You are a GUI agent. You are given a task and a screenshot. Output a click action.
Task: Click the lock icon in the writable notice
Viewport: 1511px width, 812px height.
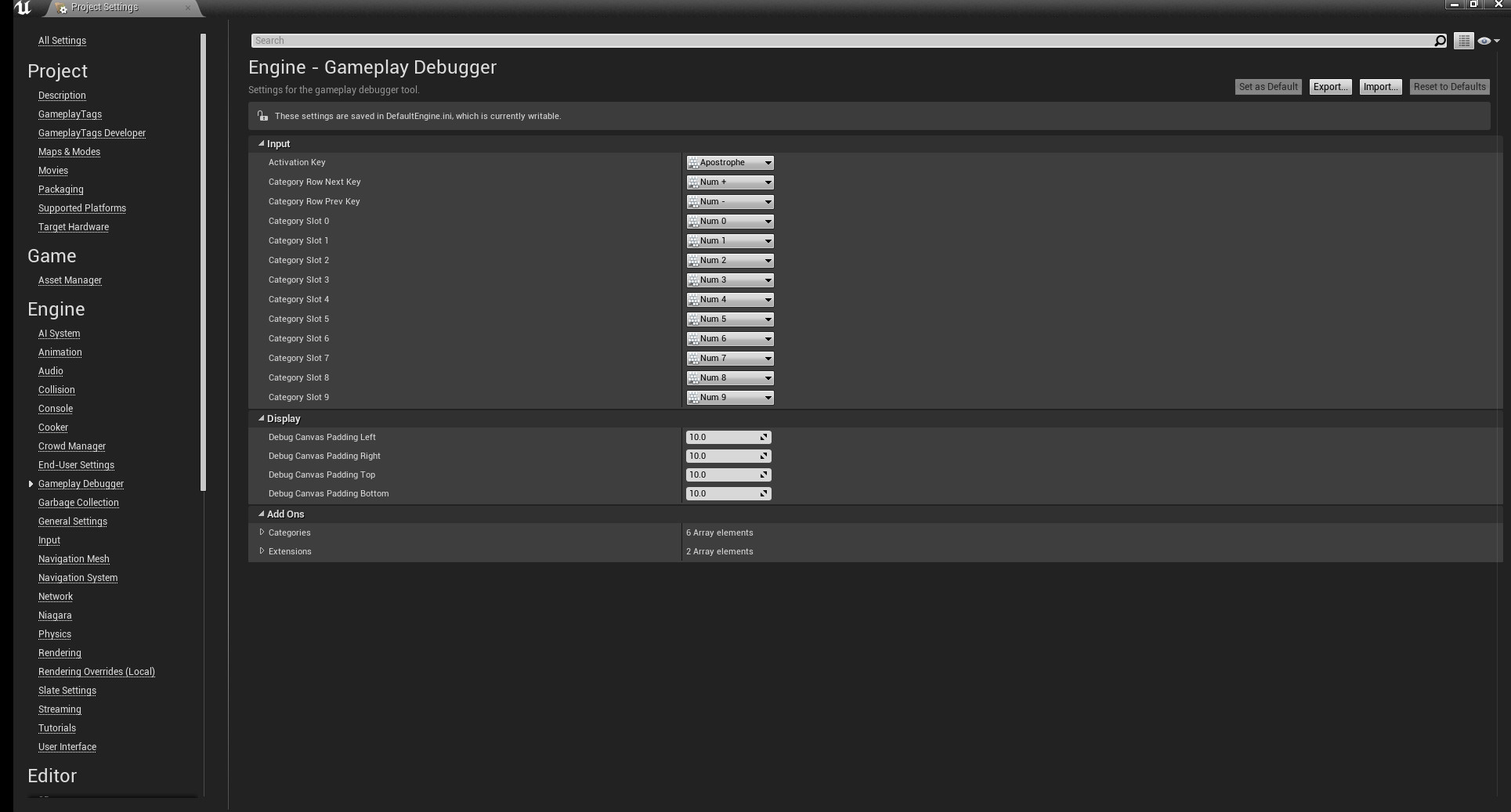click(262, 116)
